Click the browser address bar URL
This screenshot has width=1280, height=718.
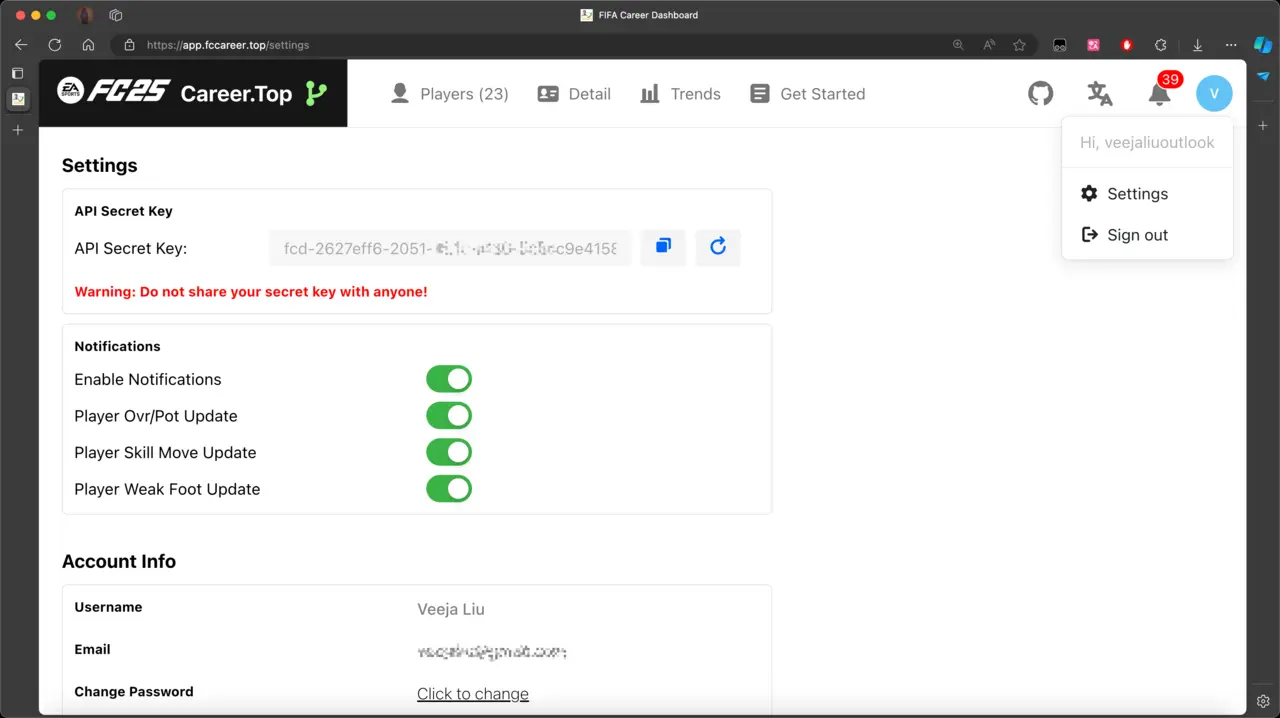228,45
